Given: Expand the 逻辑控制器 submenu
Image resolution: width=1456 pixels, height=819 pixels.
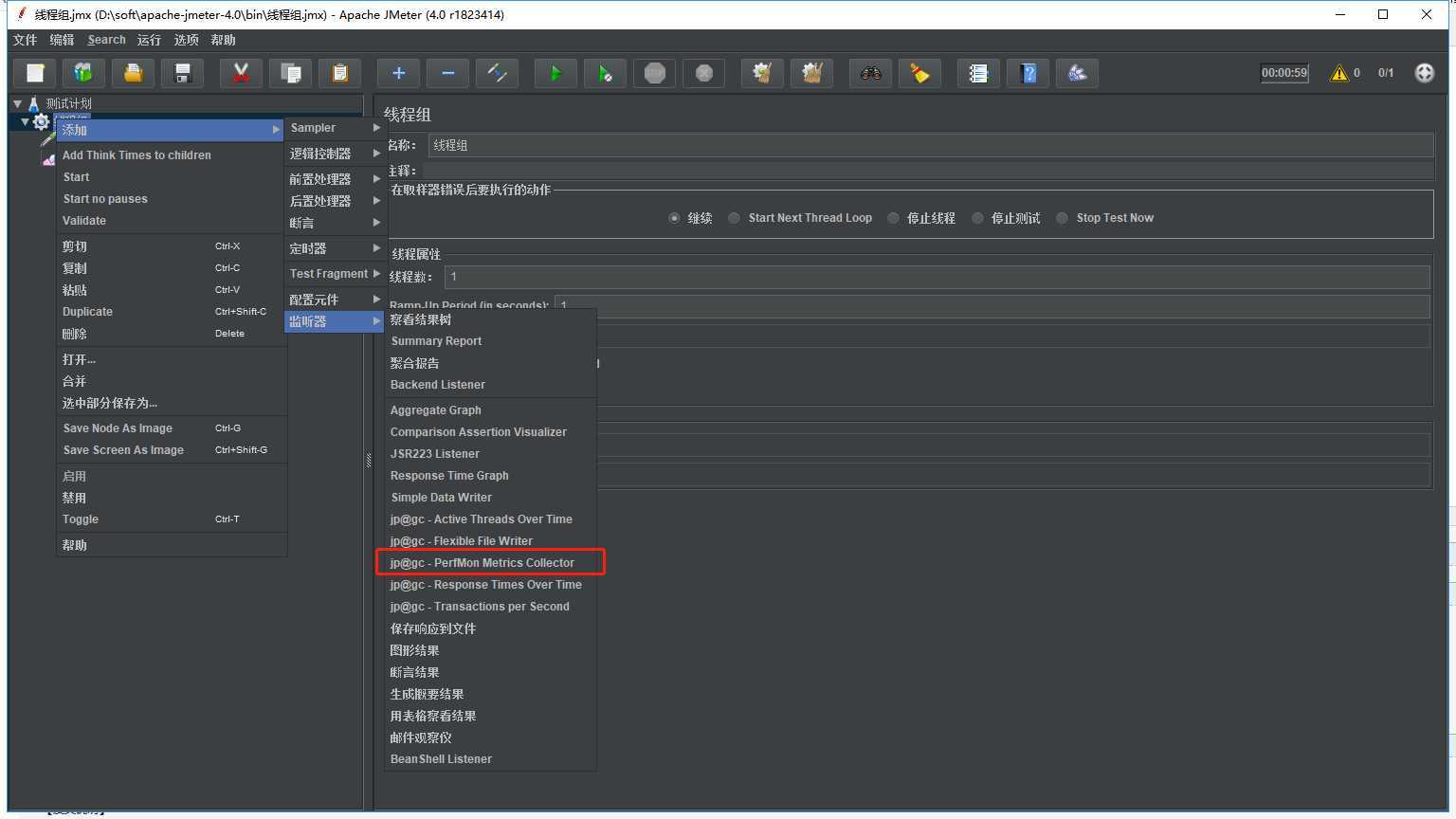Looking at the screenshot, I should point(336,154).
